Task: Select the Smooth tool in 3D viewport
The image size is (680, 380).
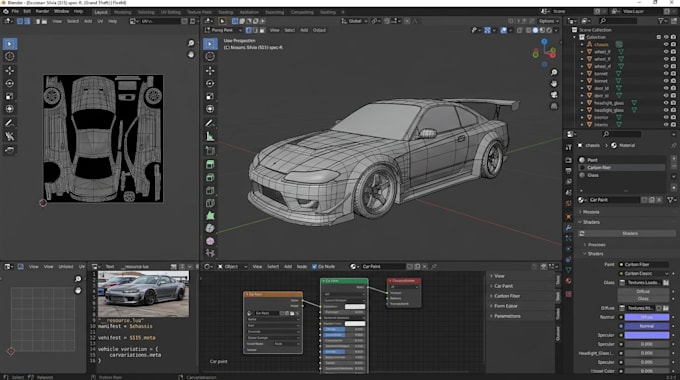Action: (210, 241)
